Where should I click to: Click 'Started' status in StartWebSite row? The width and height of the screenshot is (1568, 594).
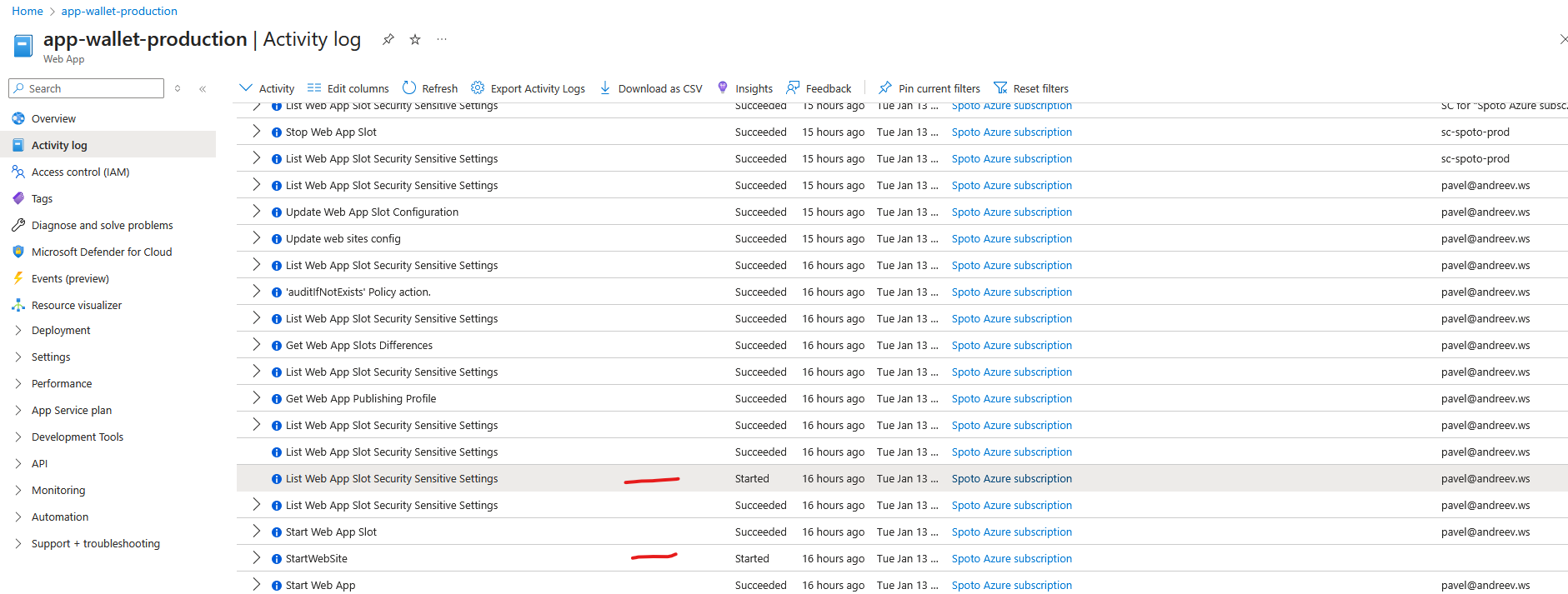752,558
